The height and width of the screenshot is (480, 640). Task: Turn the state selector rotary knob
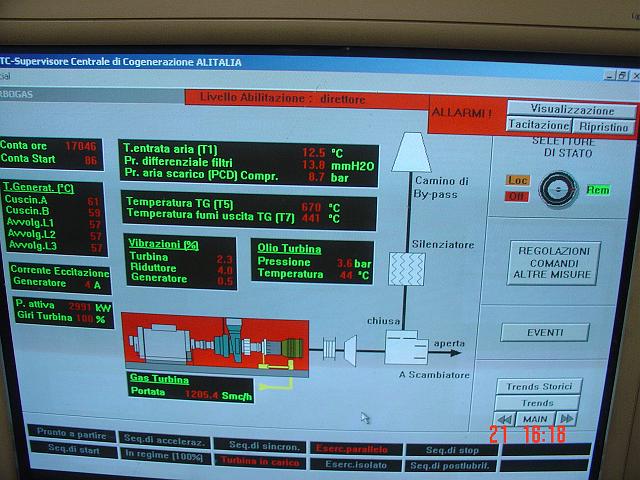(558, 190)
